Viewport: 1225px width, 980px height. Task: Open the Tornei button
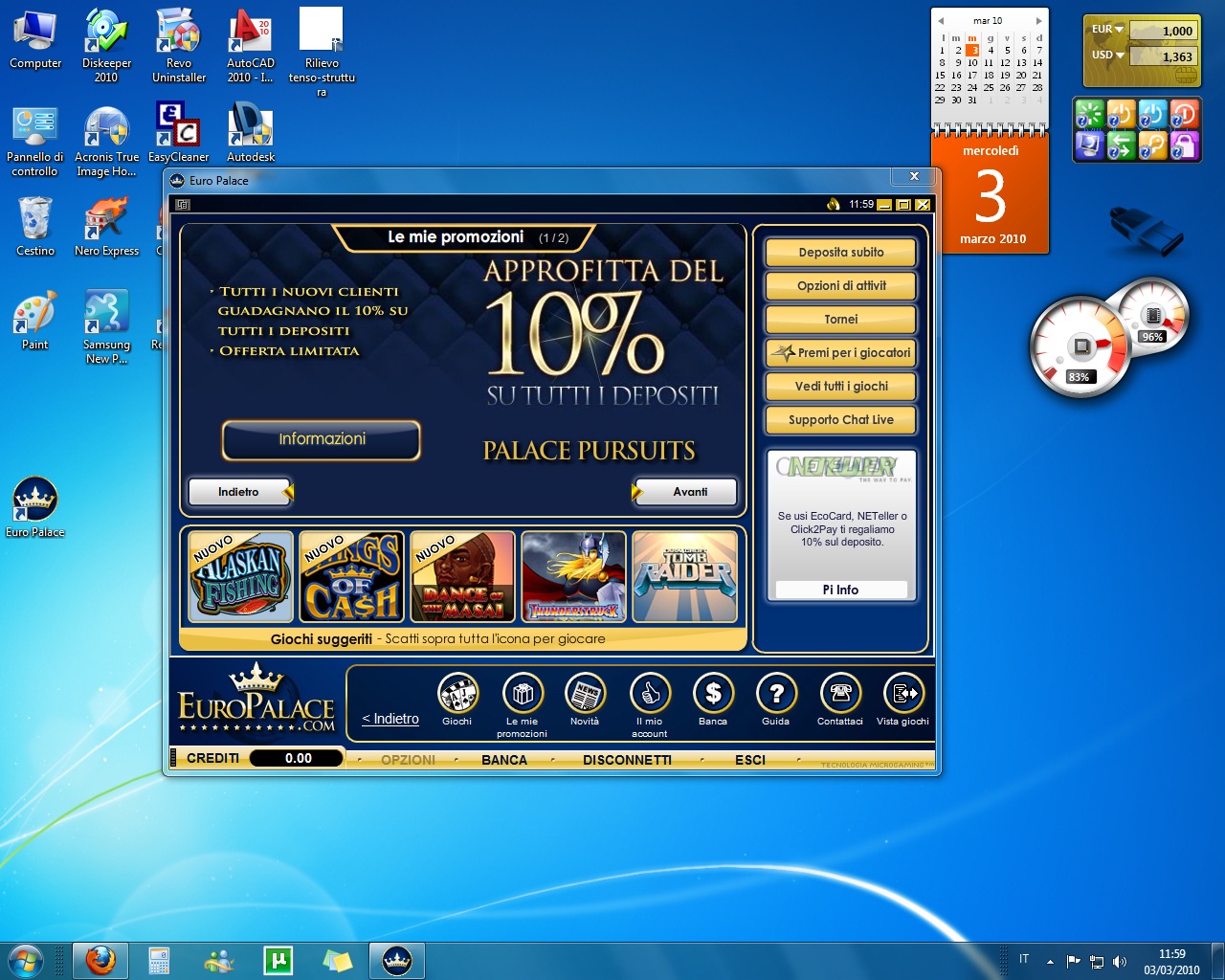841,320
